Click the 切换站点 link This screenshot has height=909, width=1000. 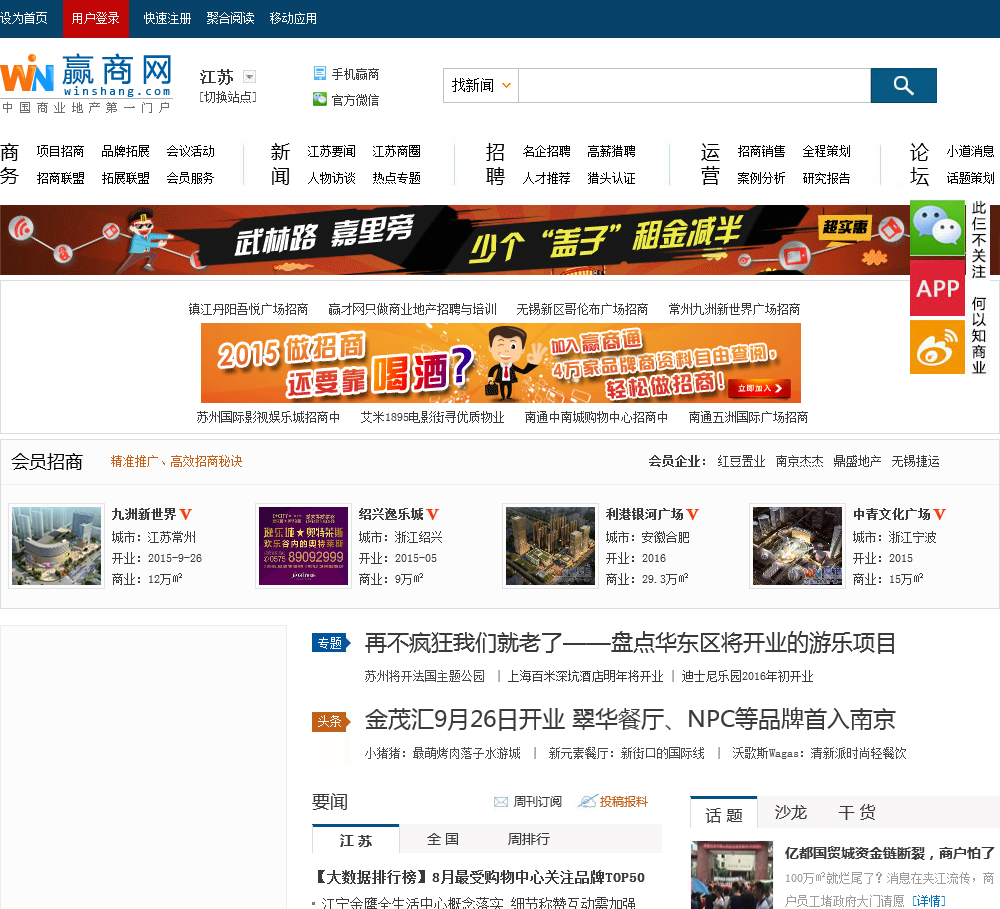(x=228, y=97)
